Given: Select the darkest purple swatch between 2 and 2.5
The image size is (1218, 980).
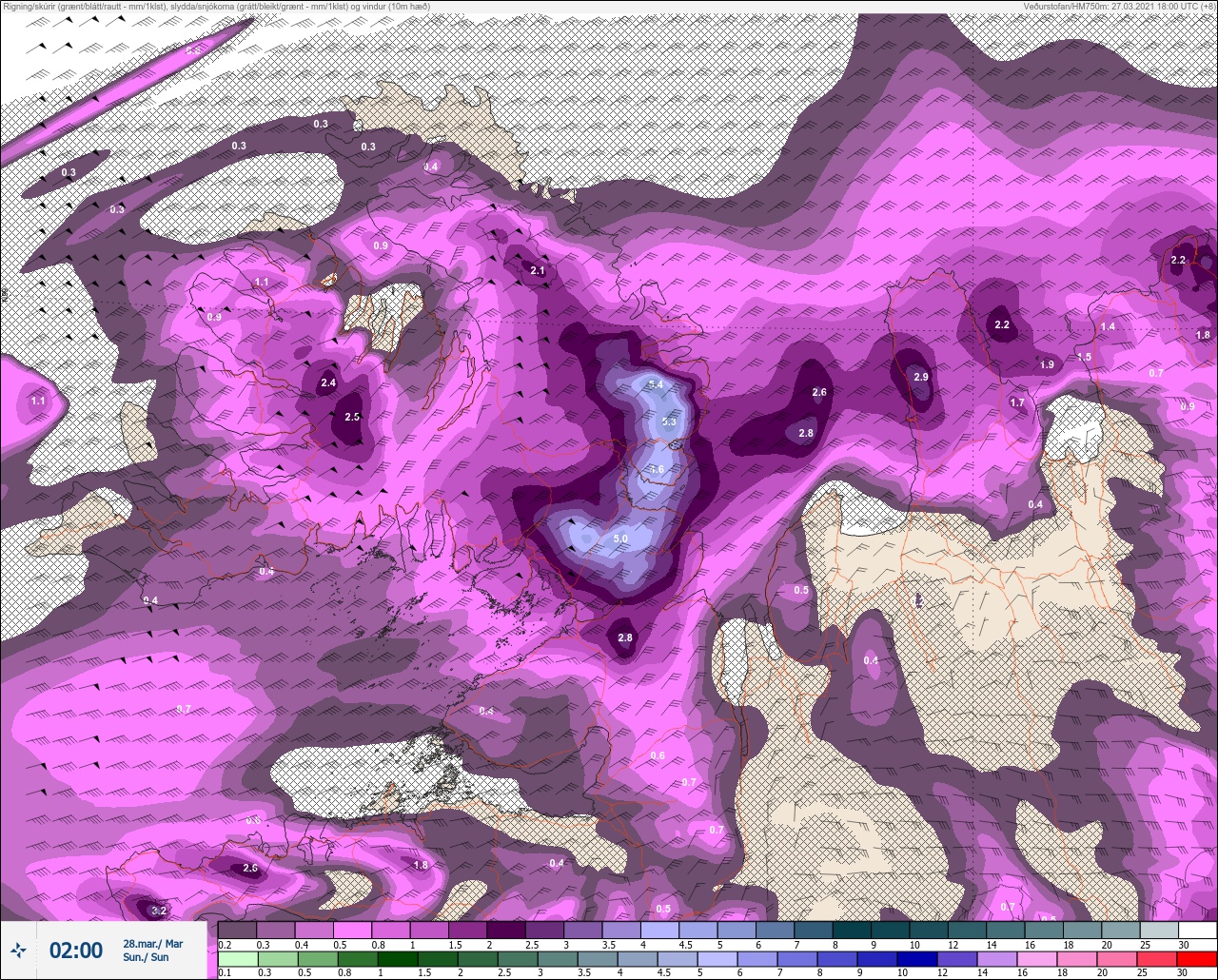Looking at the screenshot, I should pyautogui.click(x=506, y=930).
